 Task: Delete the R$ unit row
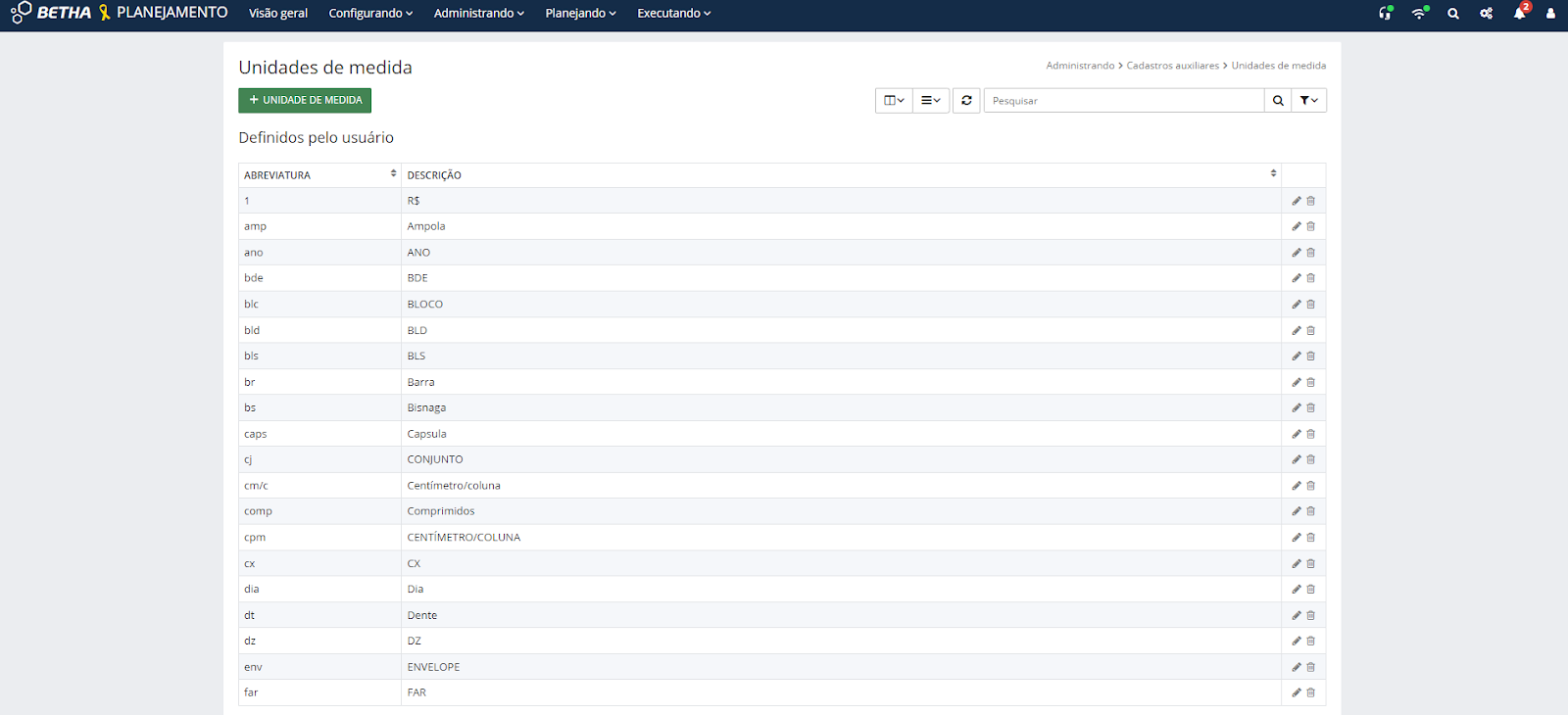[1311, 201]
